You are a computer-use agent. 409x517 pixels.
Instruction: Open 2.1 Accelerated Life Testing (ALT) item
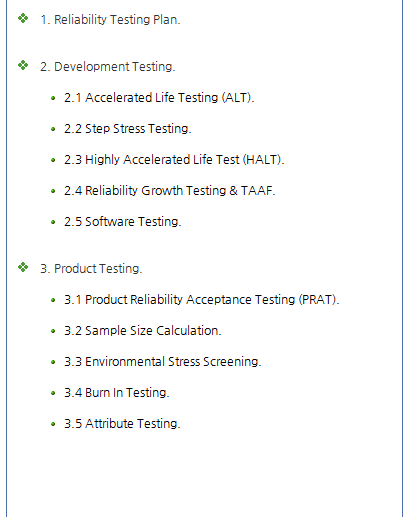point(159,98)
